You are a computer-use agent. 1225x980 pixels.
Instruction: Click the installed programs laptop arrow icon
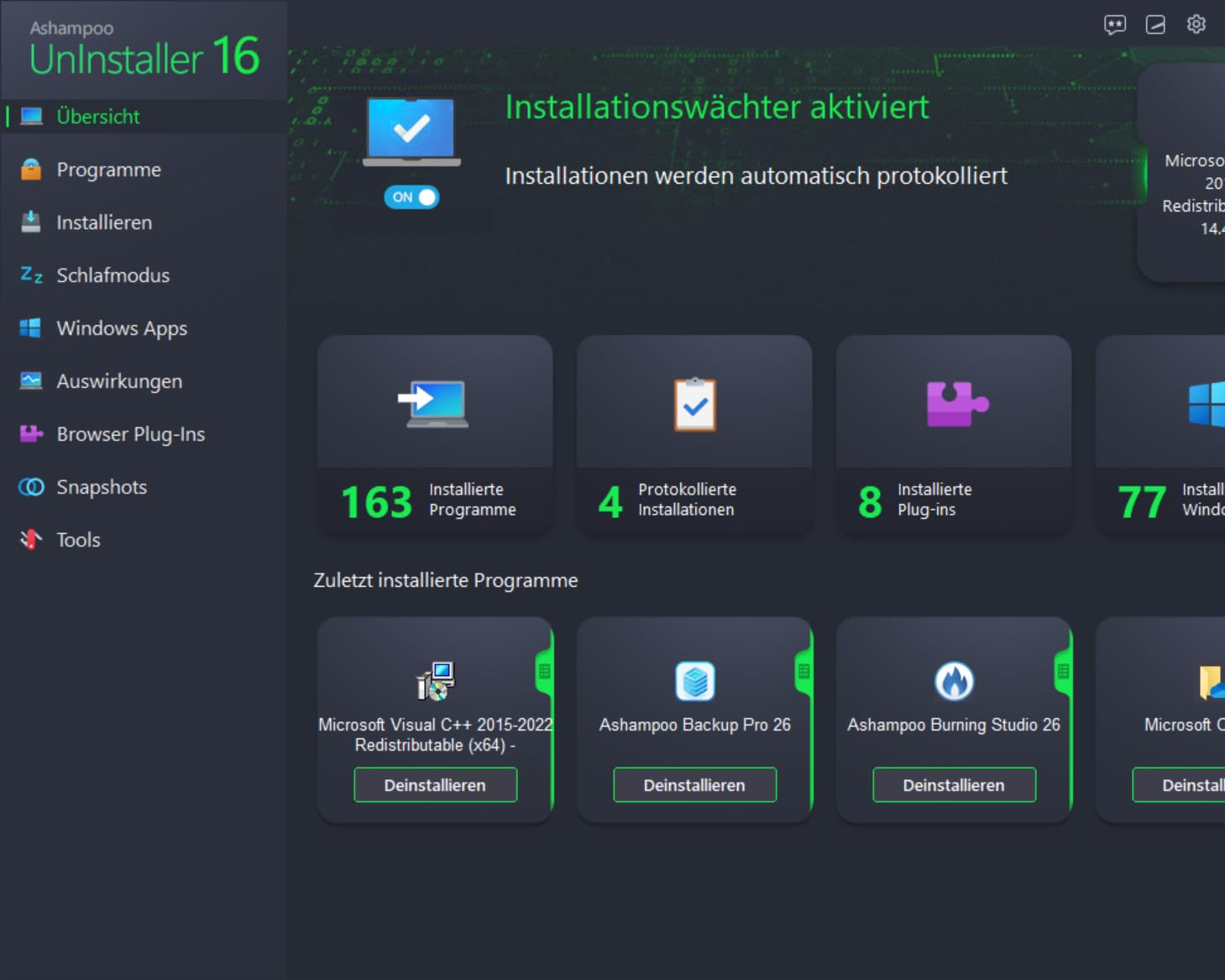pyautogui.click(x=433, y=404)
